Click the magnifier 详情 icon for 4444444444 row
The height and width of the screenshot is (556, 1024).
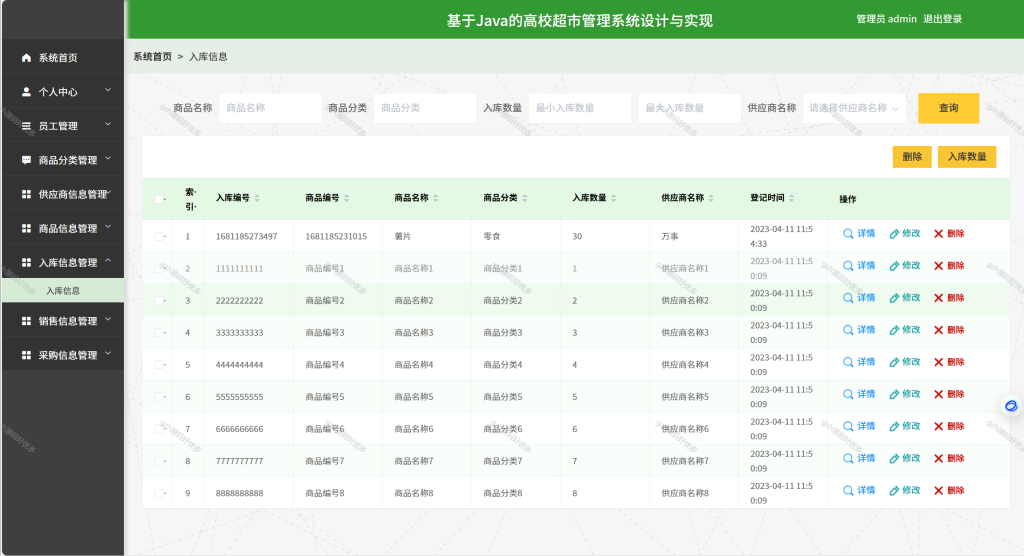pyautogui.click(x=848, y=361)
